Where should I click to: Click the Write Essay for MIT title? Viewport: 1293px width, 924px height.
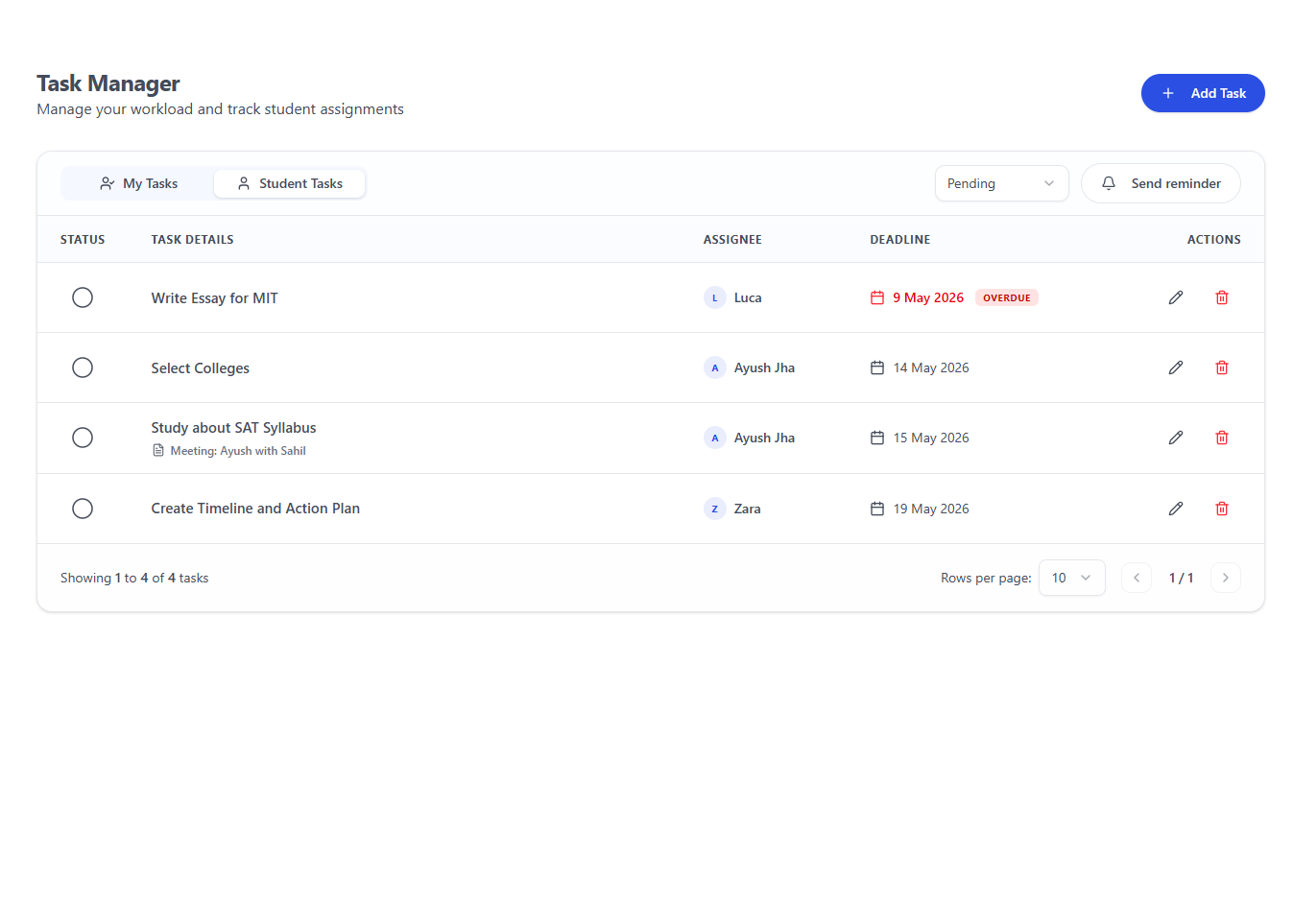click(214, 298)
